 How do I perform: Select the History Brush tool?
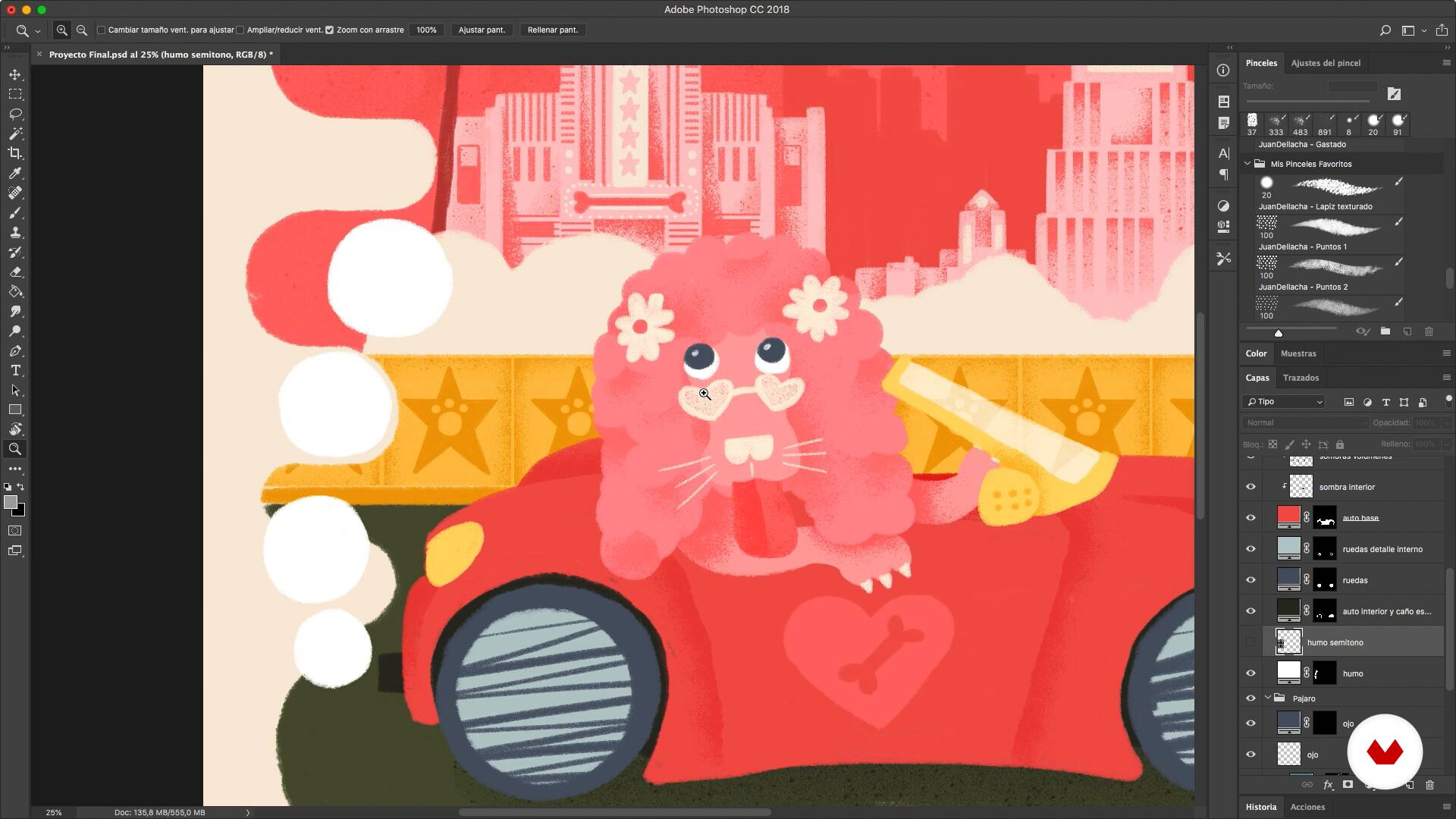pyautogui.click(x=15, y=253)
